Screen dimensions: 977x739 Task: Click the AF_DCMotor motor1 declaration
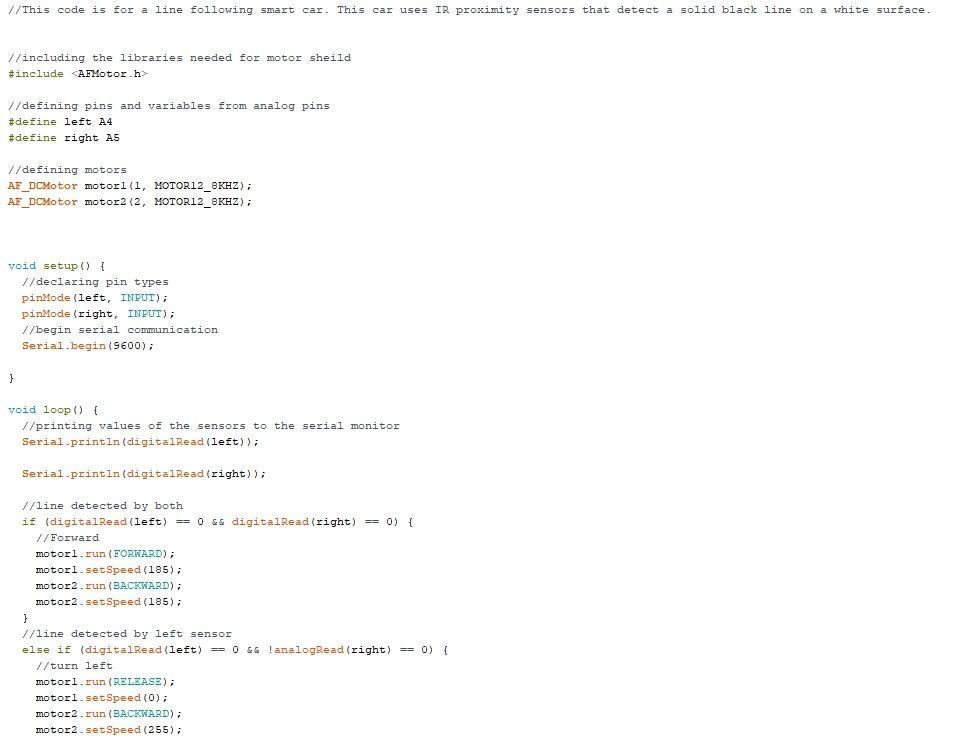(130, 185)
